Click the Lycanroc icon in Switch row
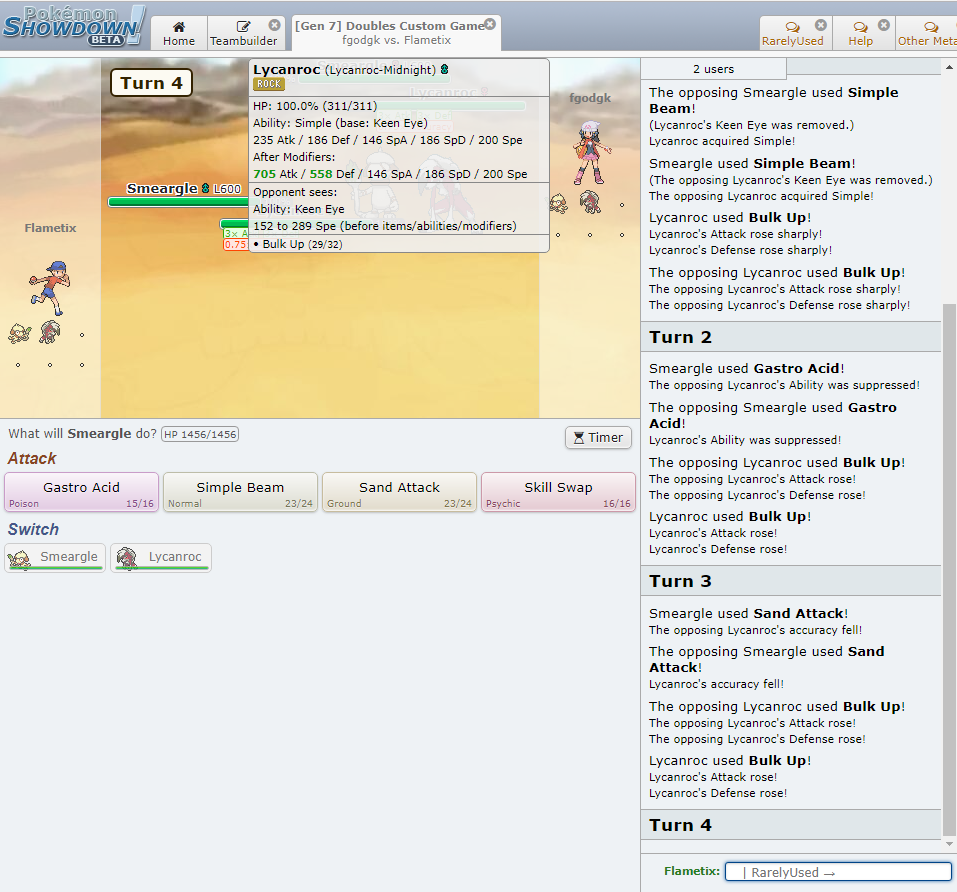The image size is (957, 892). (x=127, y=558)
